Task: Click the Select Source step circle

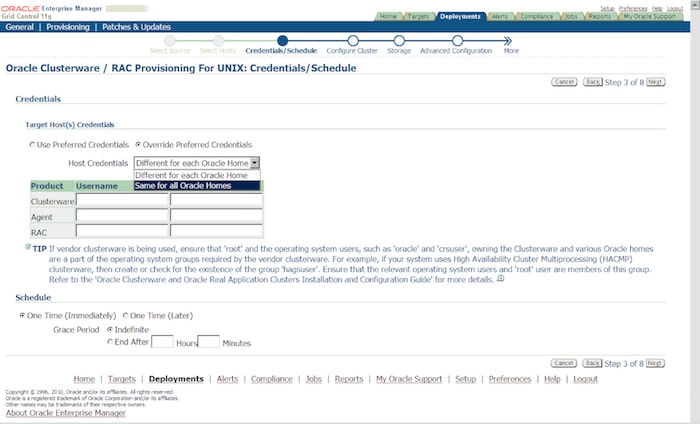Action: coord(170,41)
